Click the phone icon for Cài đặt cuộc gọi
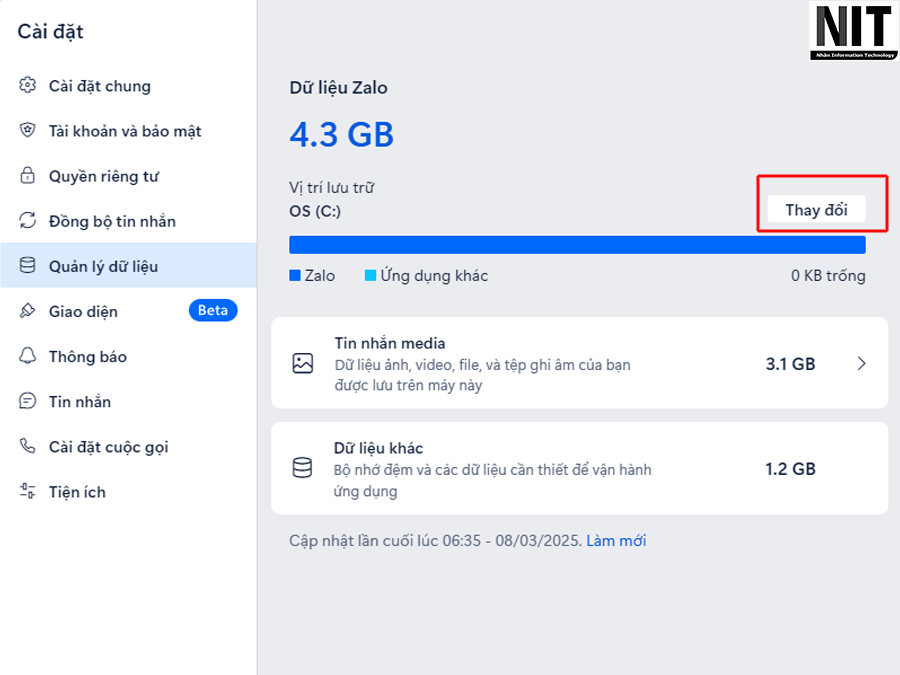 pos(27,446)
